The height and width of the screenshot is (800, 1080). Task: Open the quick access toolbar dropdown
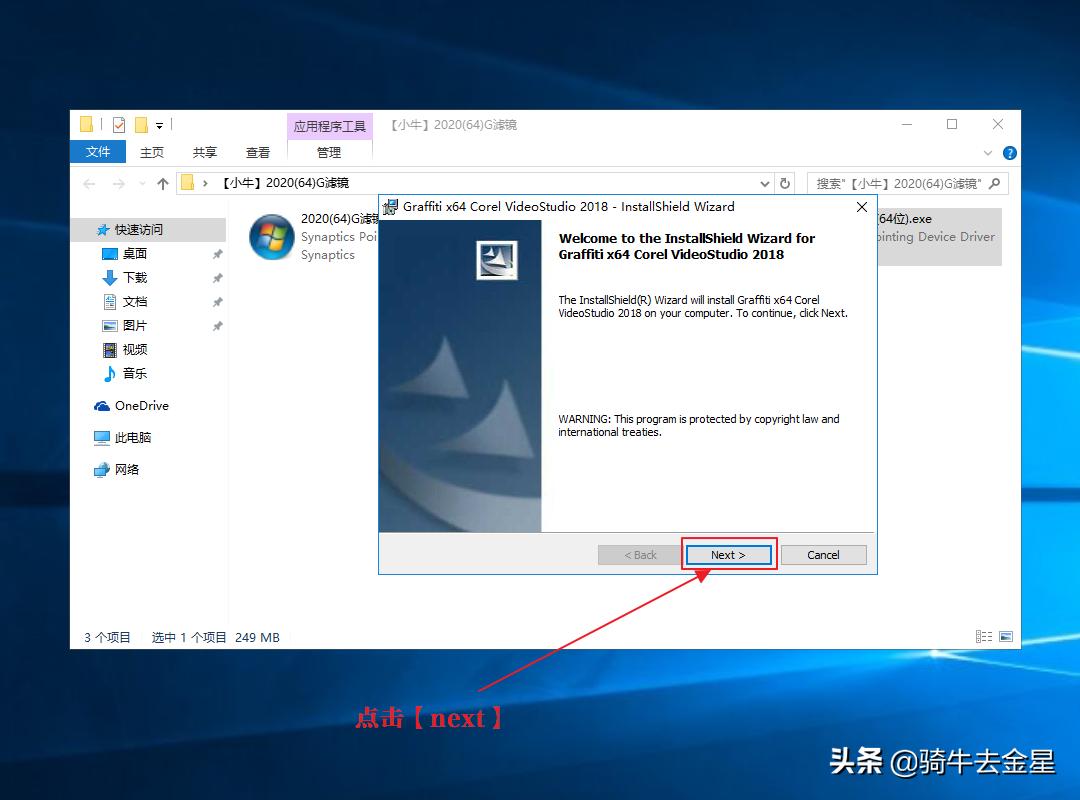[x=159, y=125]
